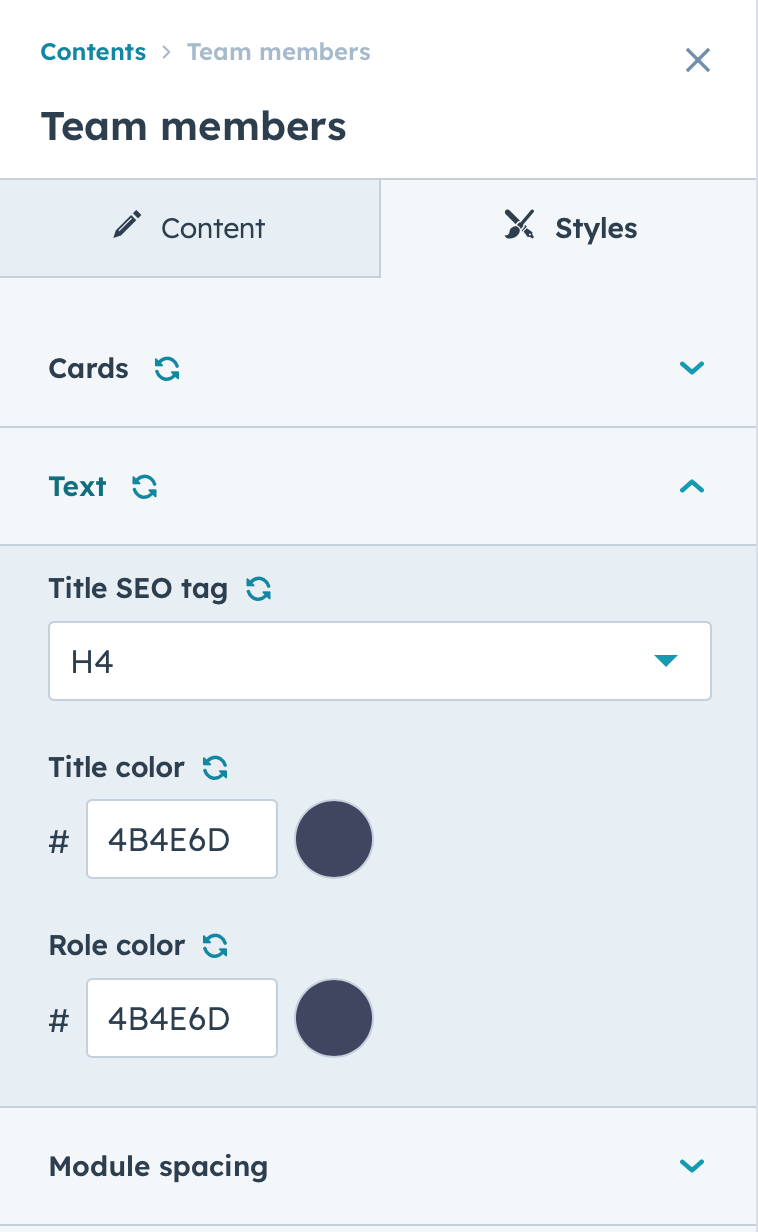This screenshot has height=1232, width=758.
Task: Click the Title color hex input field
Action: click(182, 839)
